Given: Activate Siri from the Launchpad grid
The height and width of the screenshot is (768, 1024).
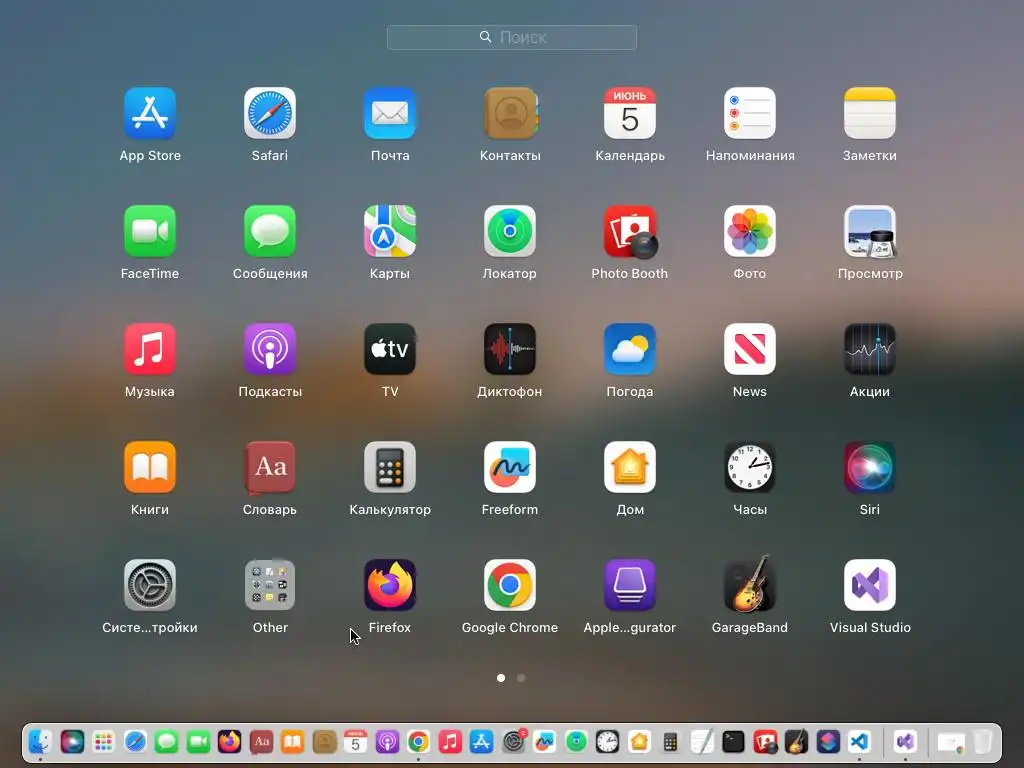Looking at the screenshot, I should (870, 468).
